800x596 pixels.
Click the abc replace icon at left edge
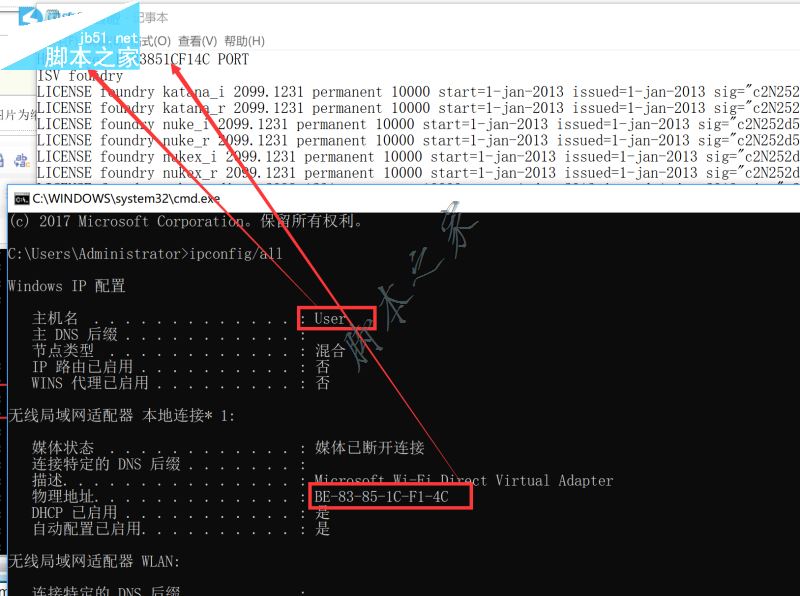pyautogui.click(x=22, y=161)
